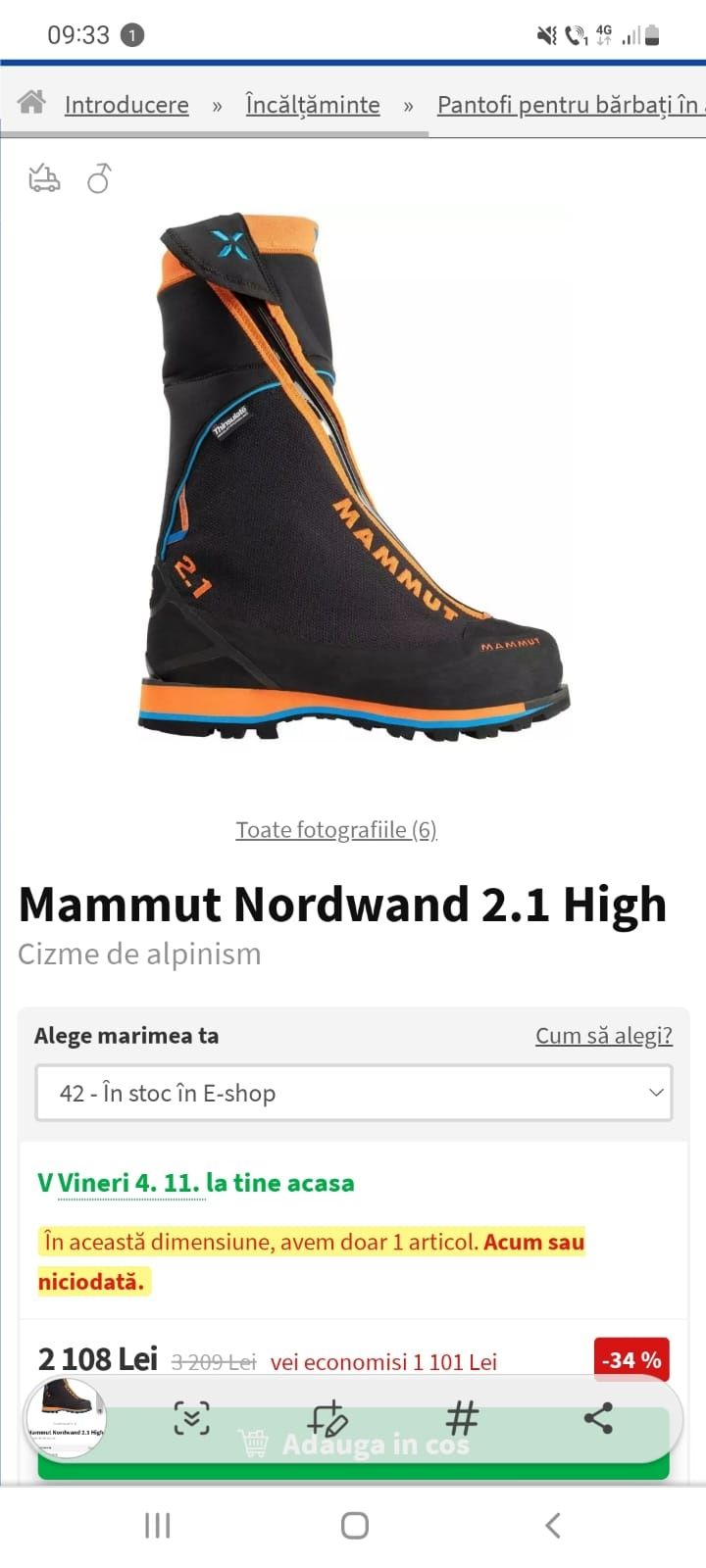Tap the home icon in breadcrumb

[31, 102]
